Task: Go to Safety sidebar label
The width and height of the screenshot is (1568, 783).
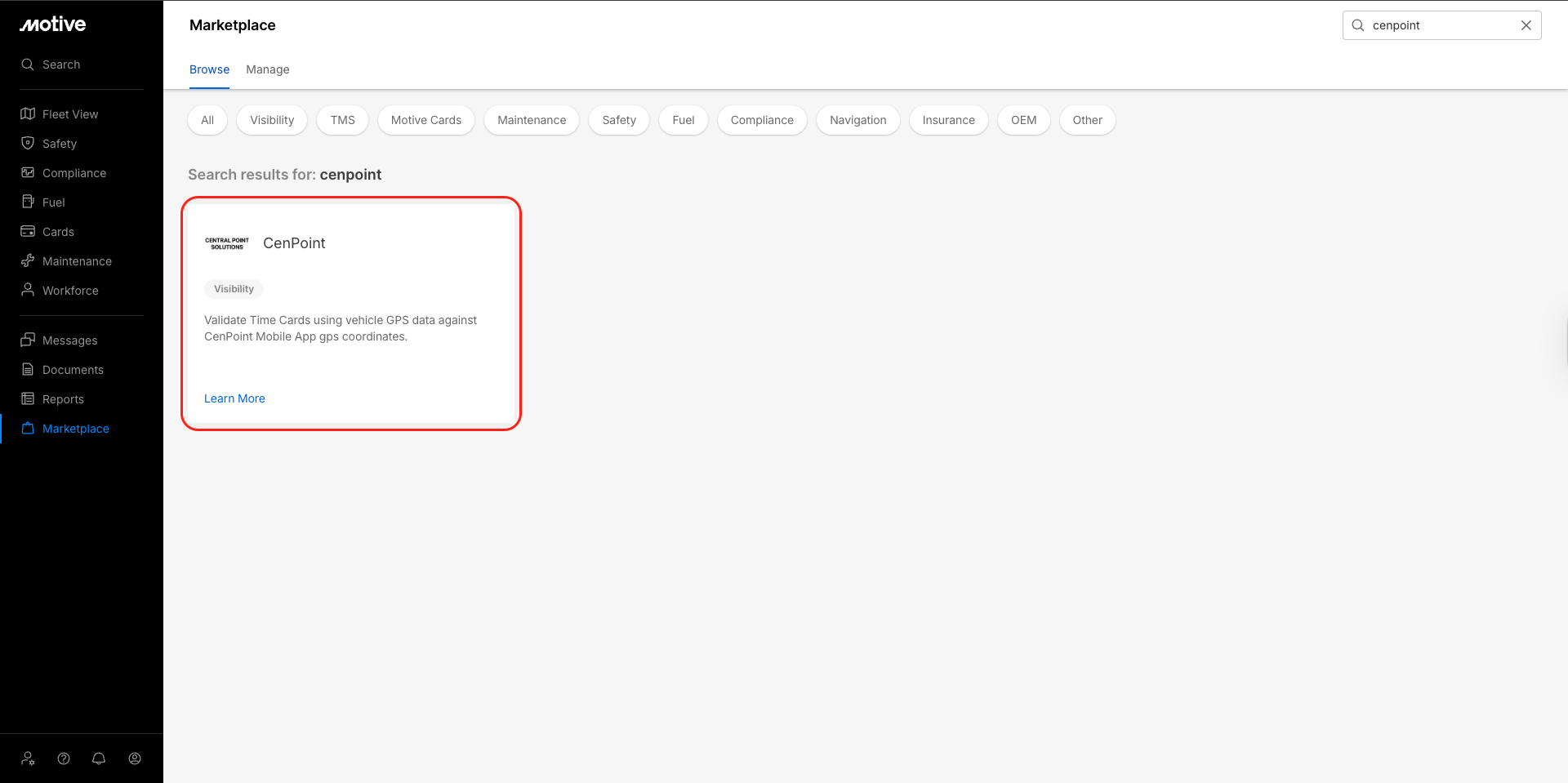Action: tap(60, 144)
